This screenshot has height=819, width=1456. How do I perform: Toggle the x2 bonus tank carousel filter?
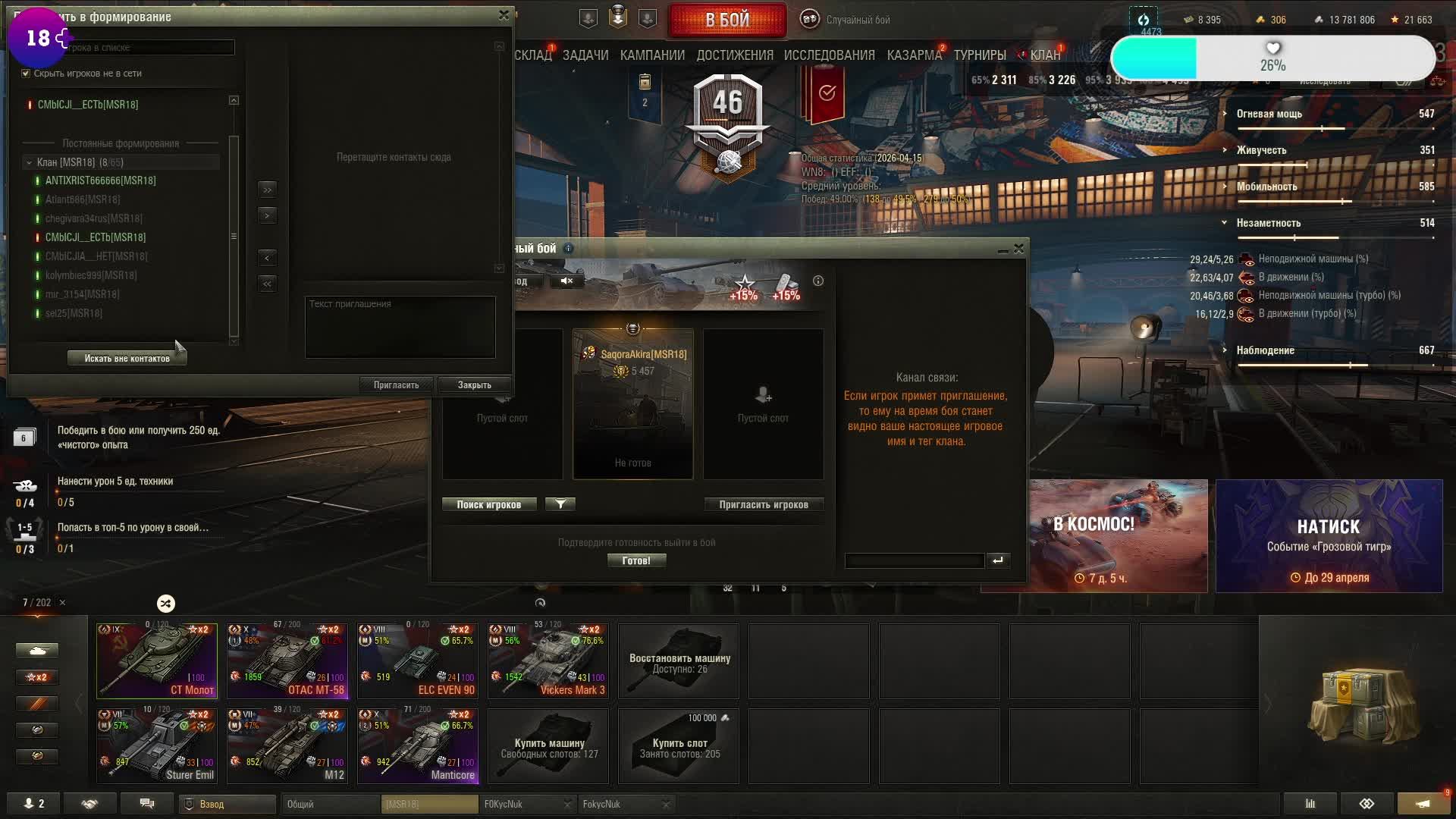(36, 677)
